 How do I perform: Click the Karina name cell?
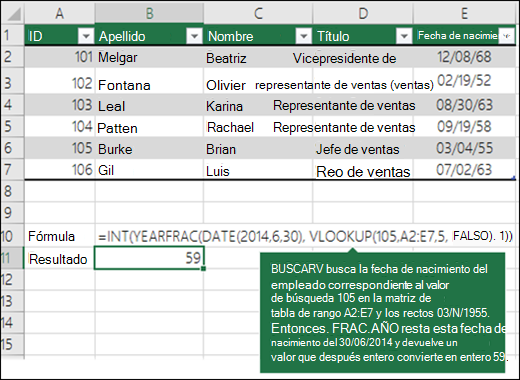click(258, 105)
